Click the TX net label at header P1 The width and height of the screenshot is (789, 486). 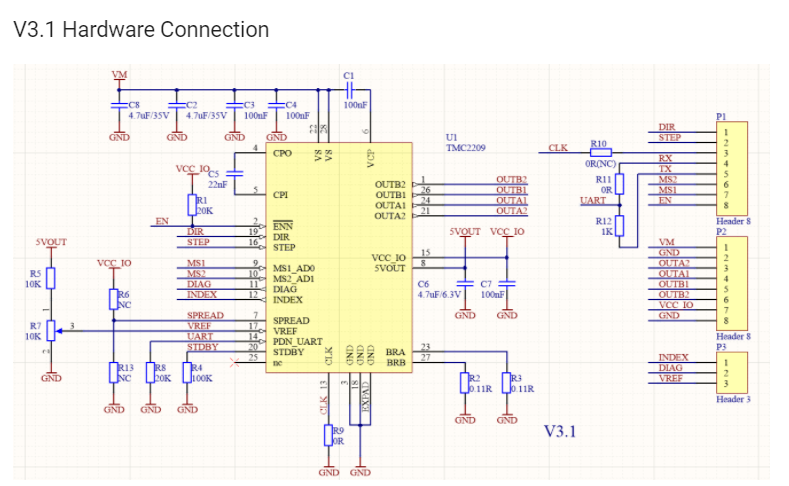(x=665, y=169)
